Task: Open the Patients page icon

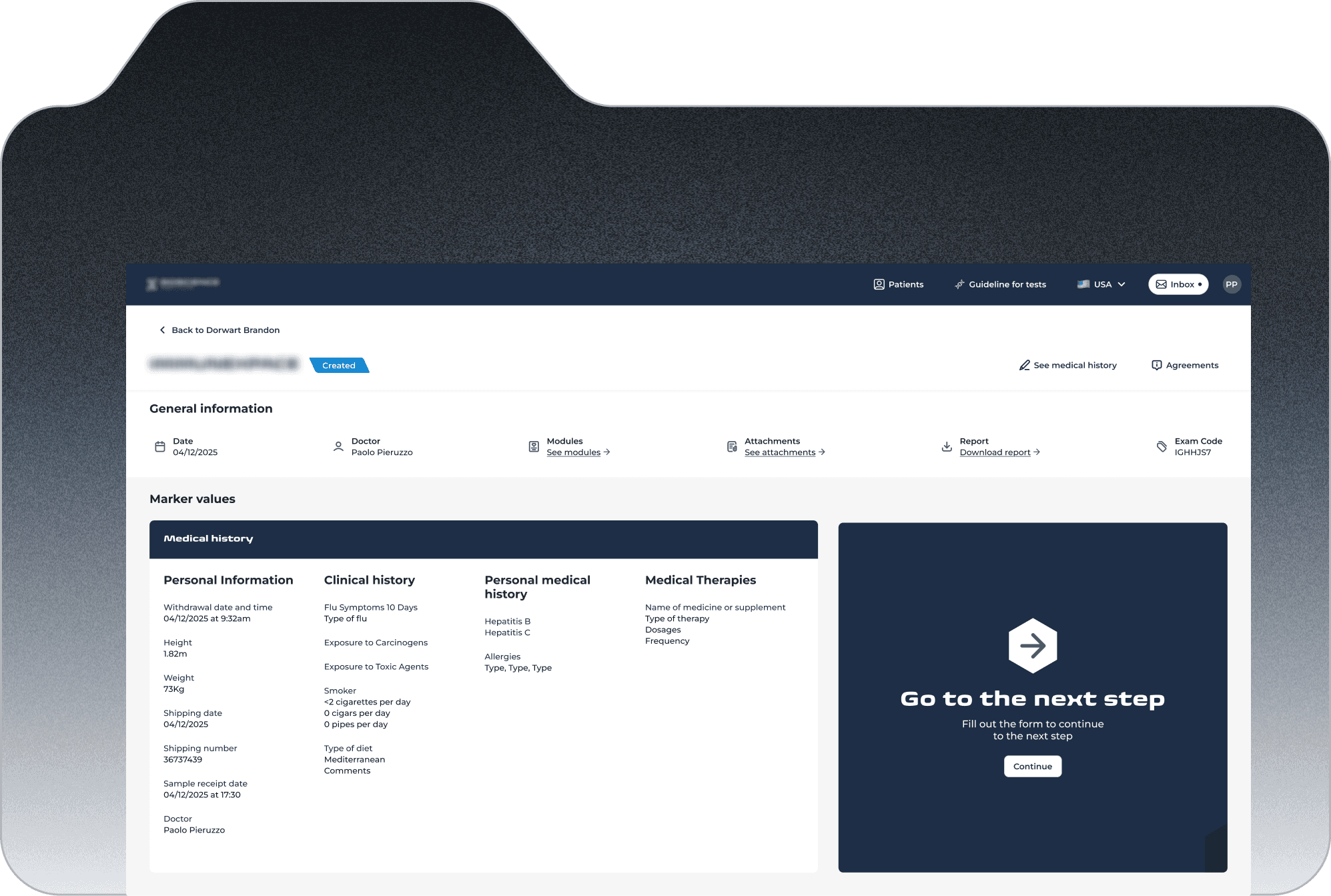Action: 879,284
